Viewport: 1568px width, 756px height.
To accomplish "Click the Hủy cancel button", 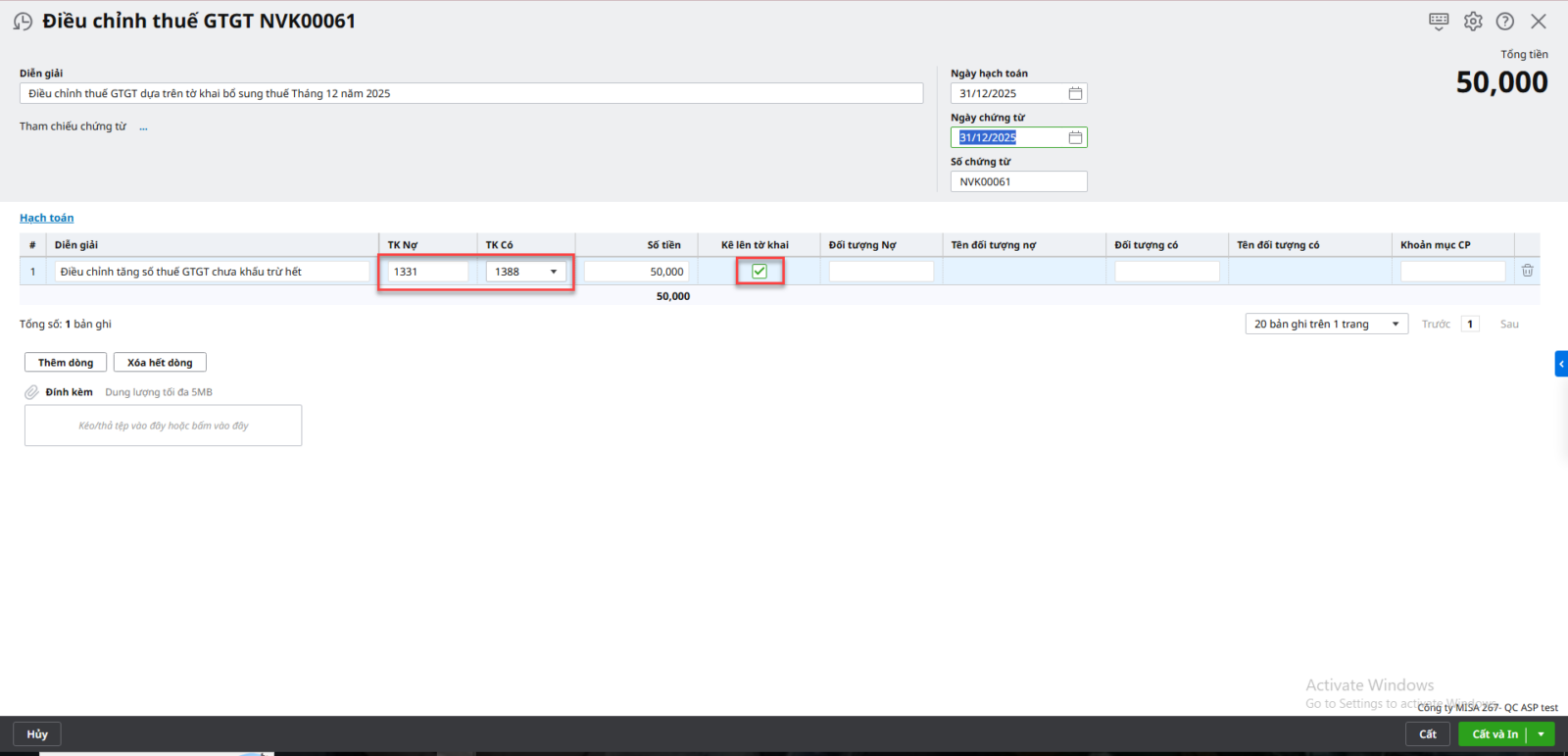I will click(37, 733).
